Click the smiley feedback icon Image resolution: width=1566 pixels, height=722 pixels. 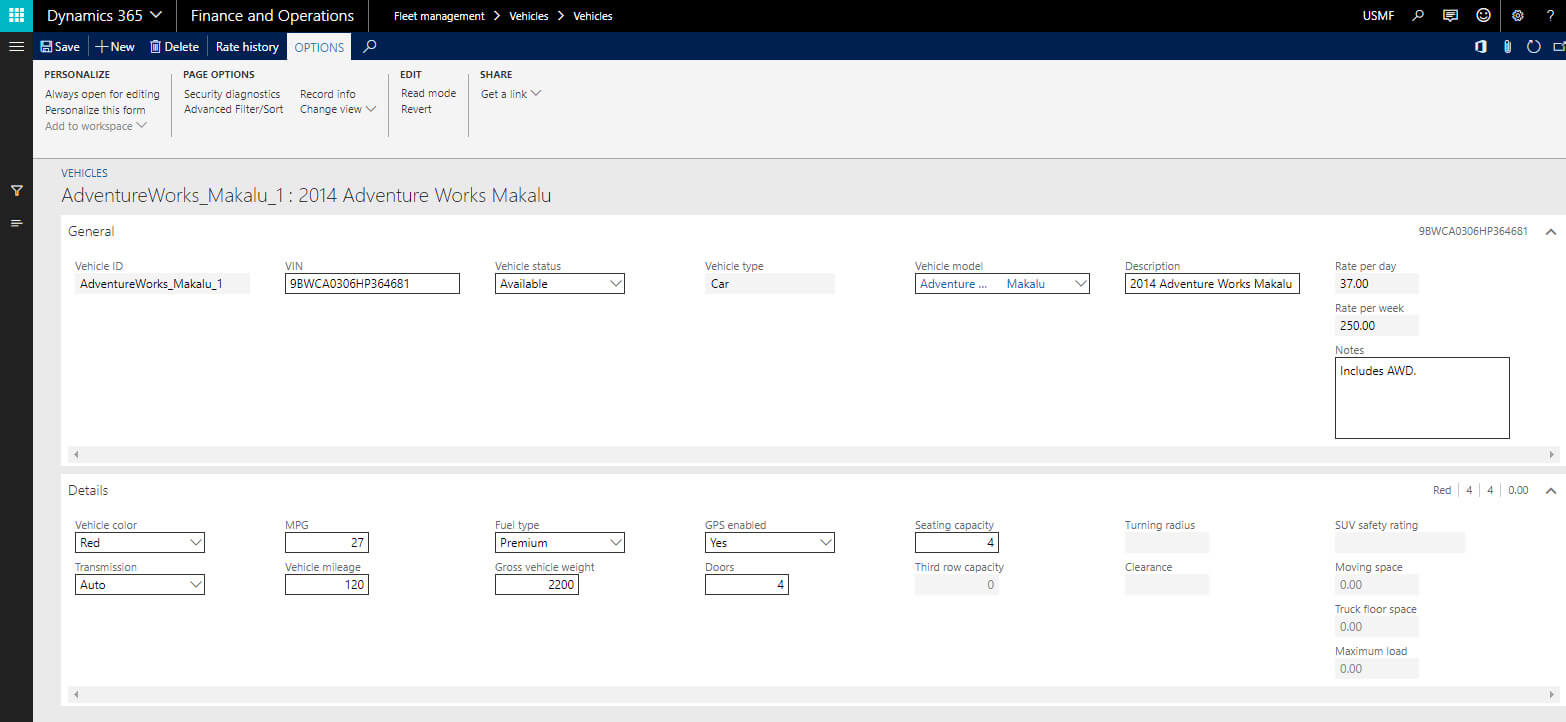(x=1484, y=16)
